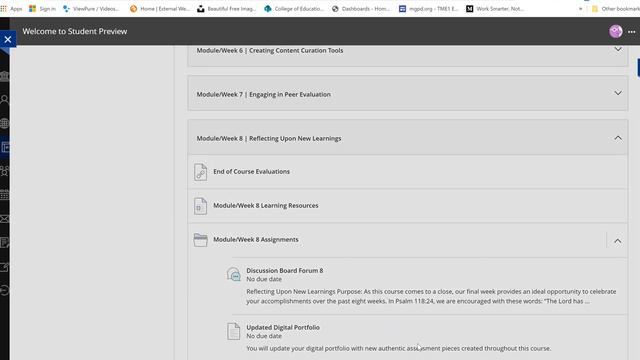Click the Learning Resources document icon

tap(200, 206)
